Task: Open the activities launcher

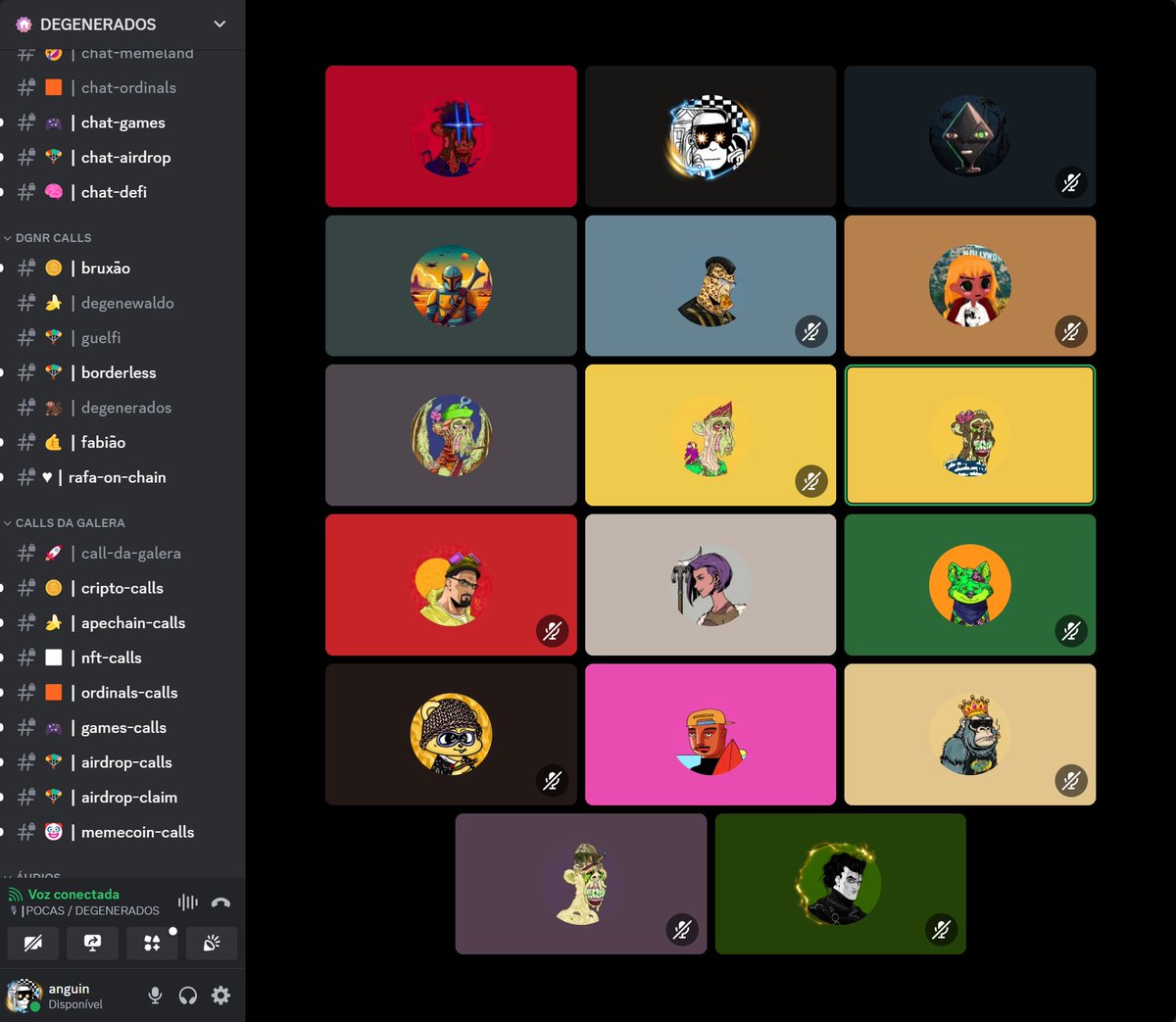Action: (x=152, y=943)
